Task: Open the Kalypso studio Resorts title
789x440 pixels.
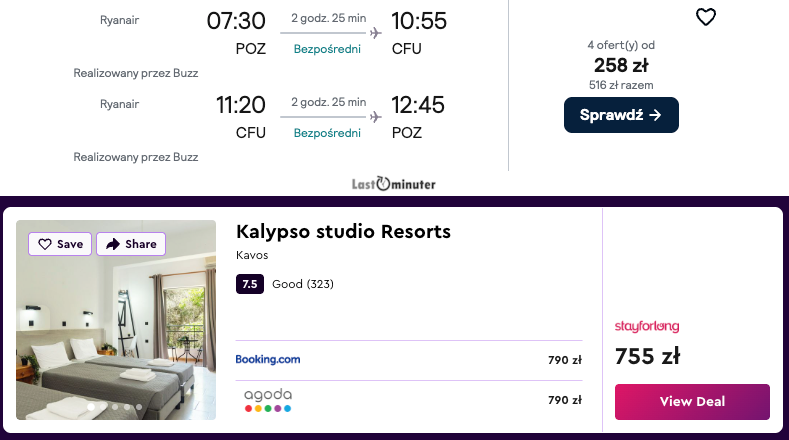Action: click(x=343, y=232)
